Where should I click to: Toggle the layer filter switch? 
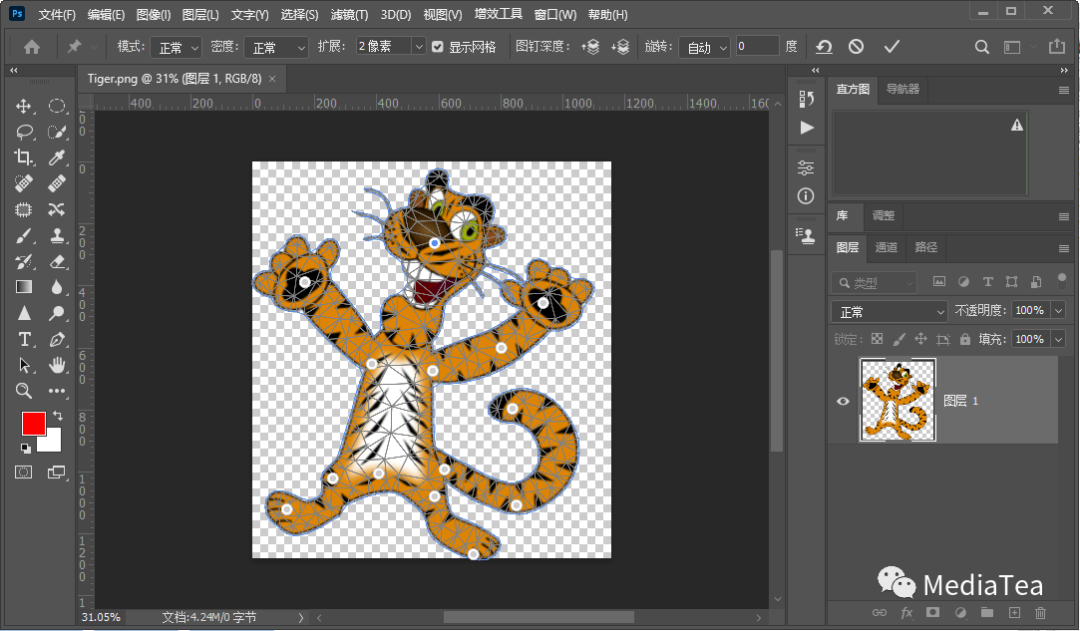pos(1061,280)
